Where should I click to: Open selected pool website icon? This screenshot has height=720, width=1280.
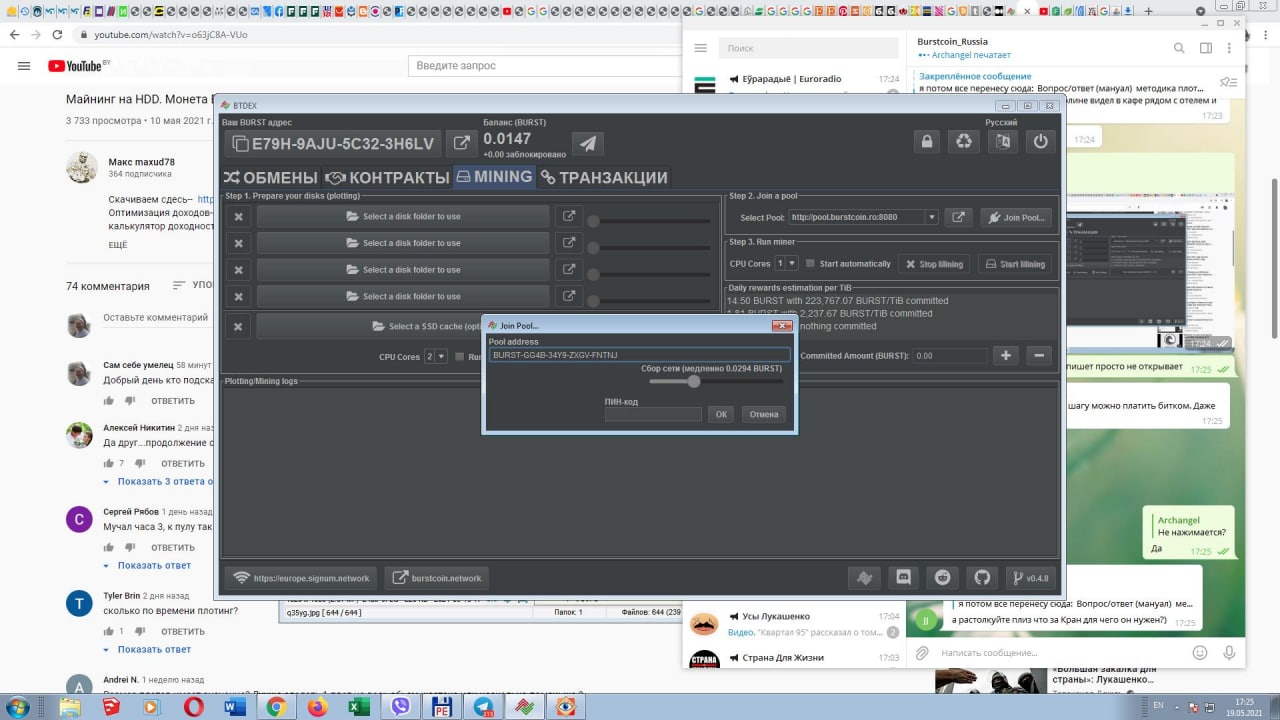[x=958, y=217]
